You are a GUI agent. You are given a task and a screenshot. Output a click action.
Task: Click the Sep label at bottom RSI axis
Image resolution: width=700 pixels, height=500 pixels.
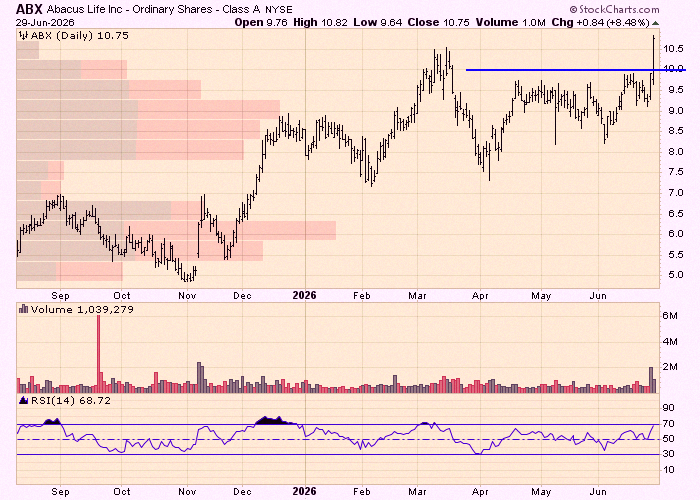pos(60,492)
